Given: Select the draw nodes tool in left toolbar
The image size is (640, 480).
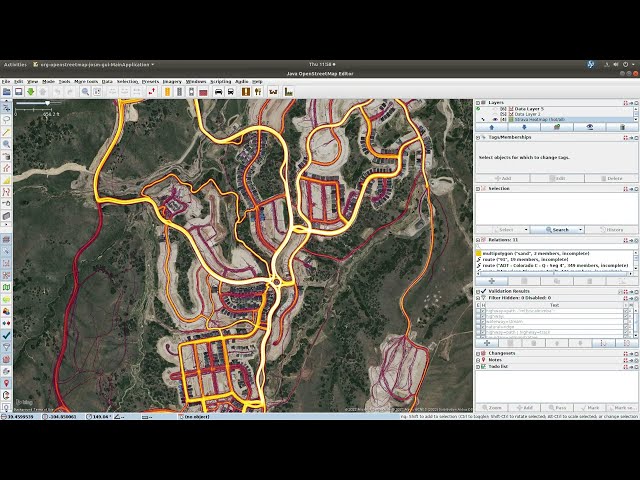Looking at the screenshot, I should [6, 132].
